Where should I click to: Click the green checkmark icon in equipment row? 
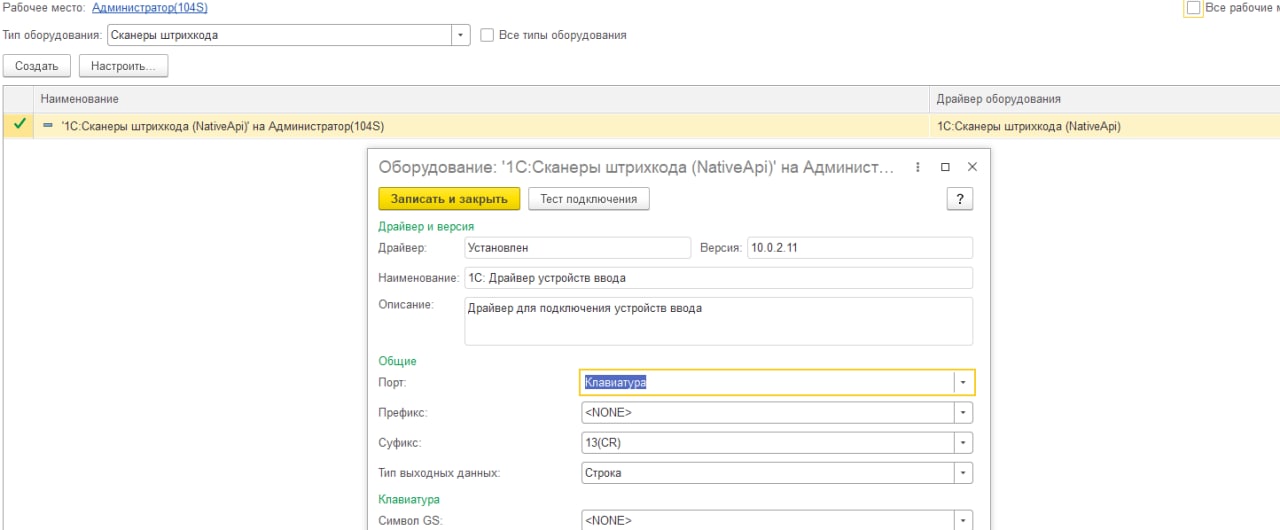(x=19, y=125)
